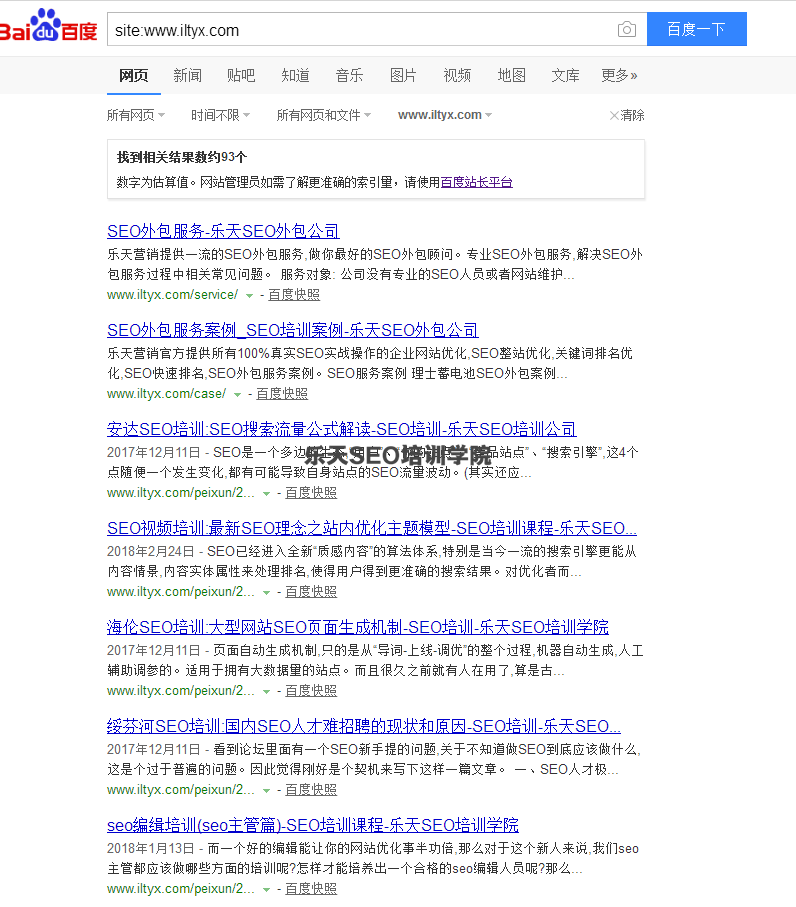Screen dimensions: 796x907
Task: Open the 时间不限 time filter dropdown
Action: [x=220, y=115]
